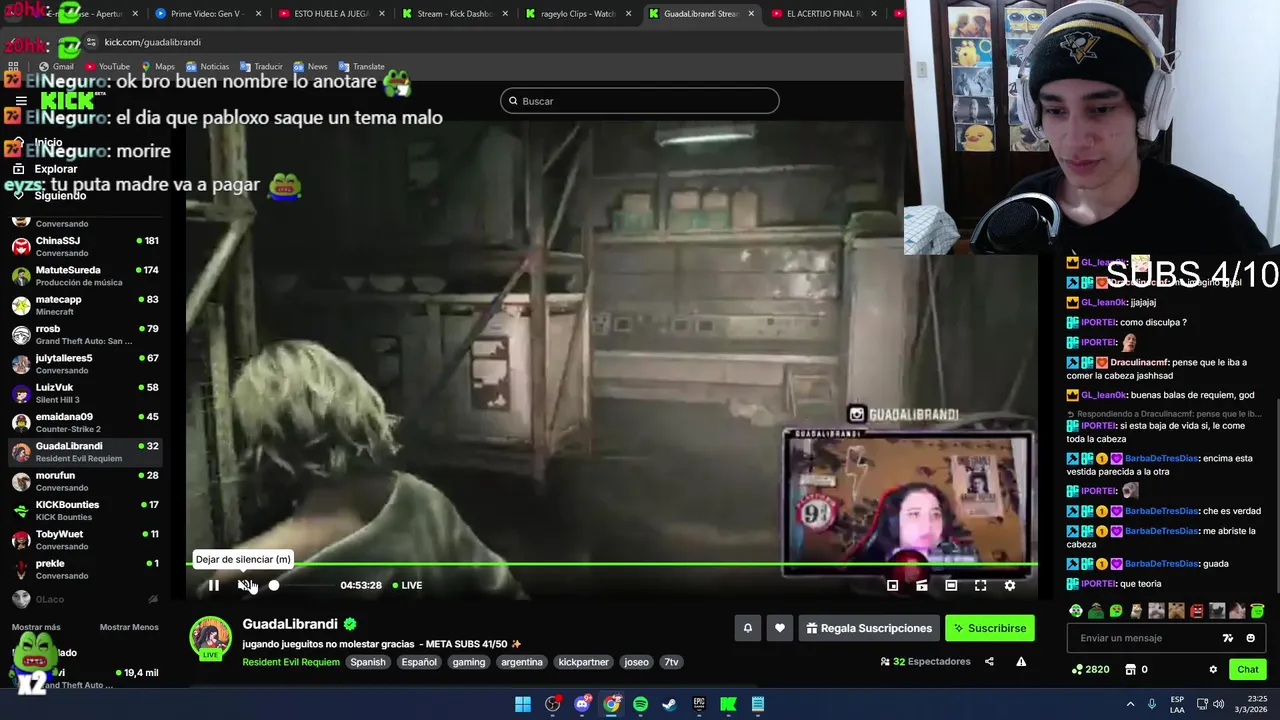Open GuadaLibrandi channel avatar
This screenshot has height=720, width=1280.
[210, 638]
